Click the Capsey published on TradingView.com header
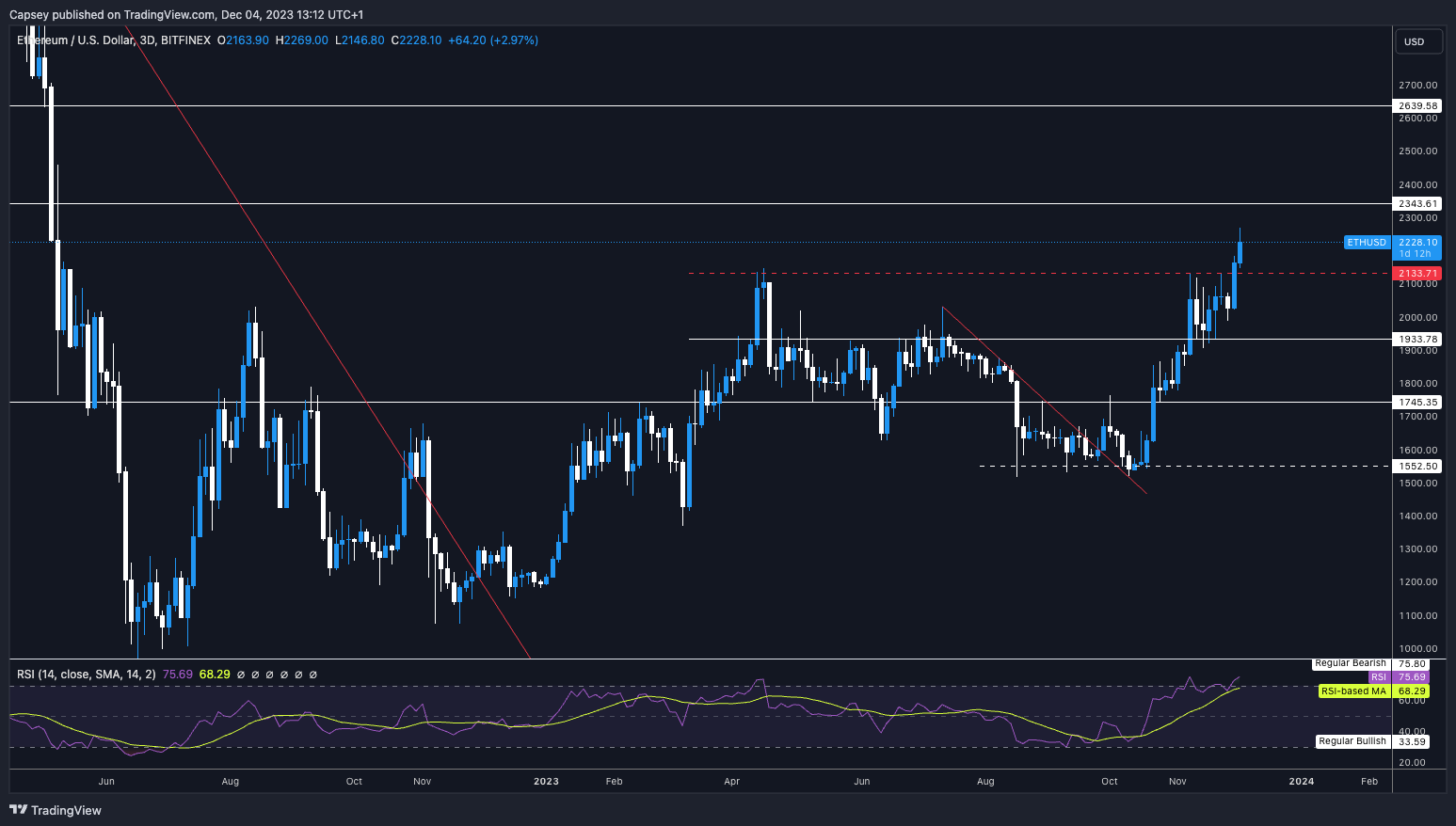 [186, 14]
